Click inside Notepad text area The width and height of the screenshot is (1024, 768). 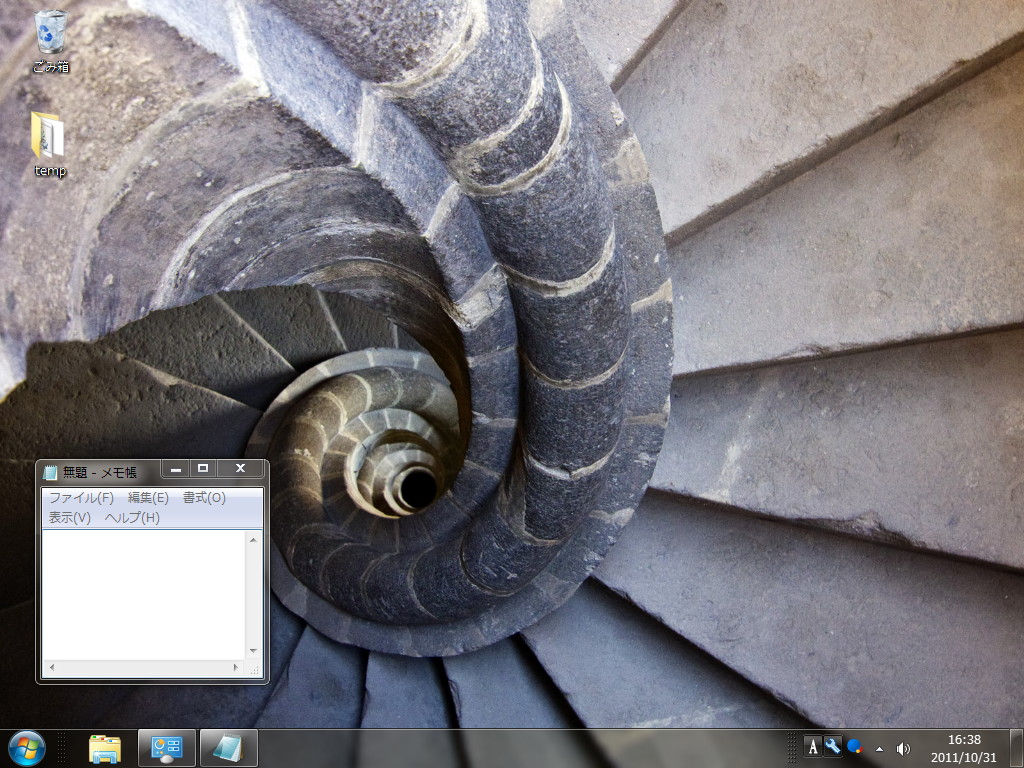pos(144,595)
